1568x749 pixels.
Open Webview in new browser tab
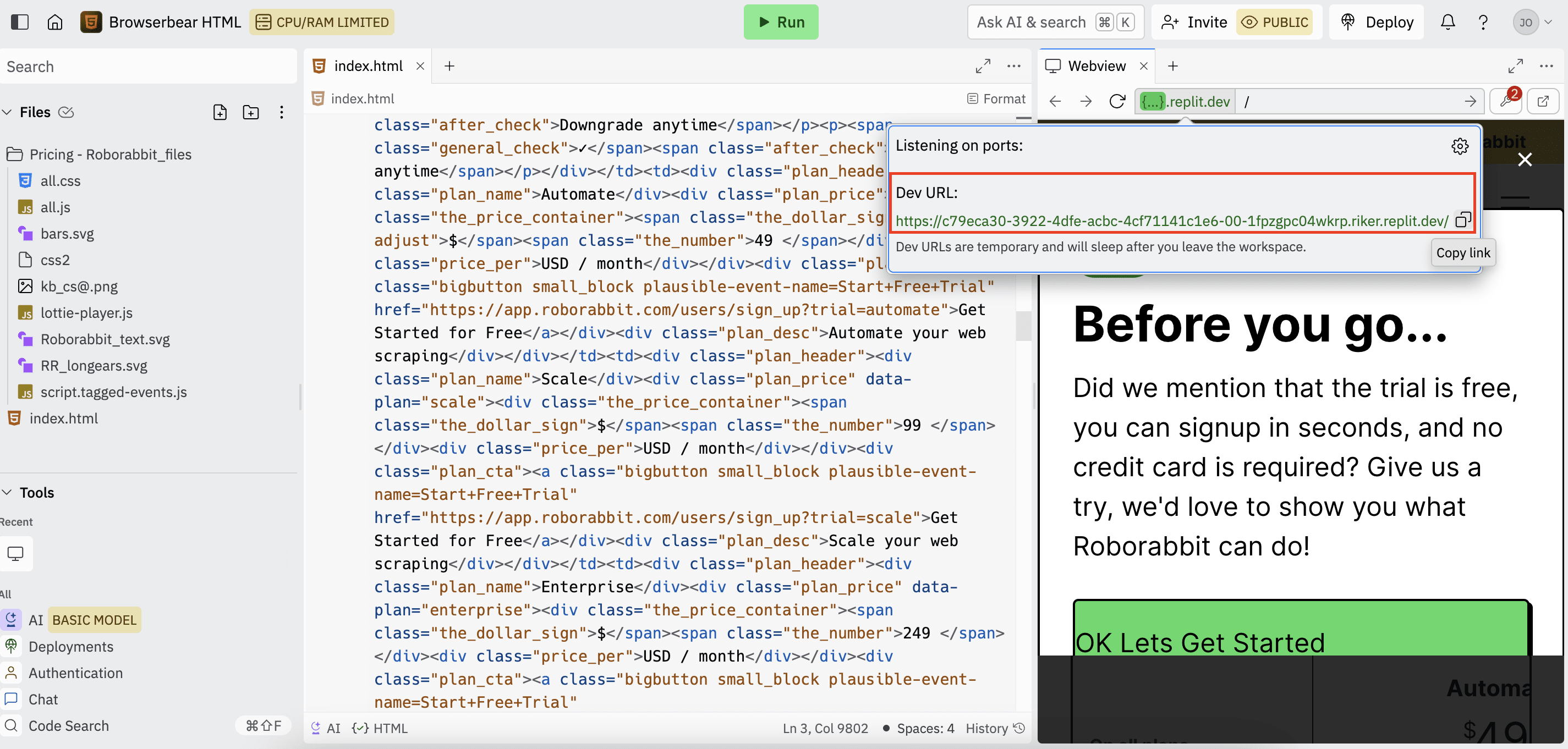coord(1543,101)
